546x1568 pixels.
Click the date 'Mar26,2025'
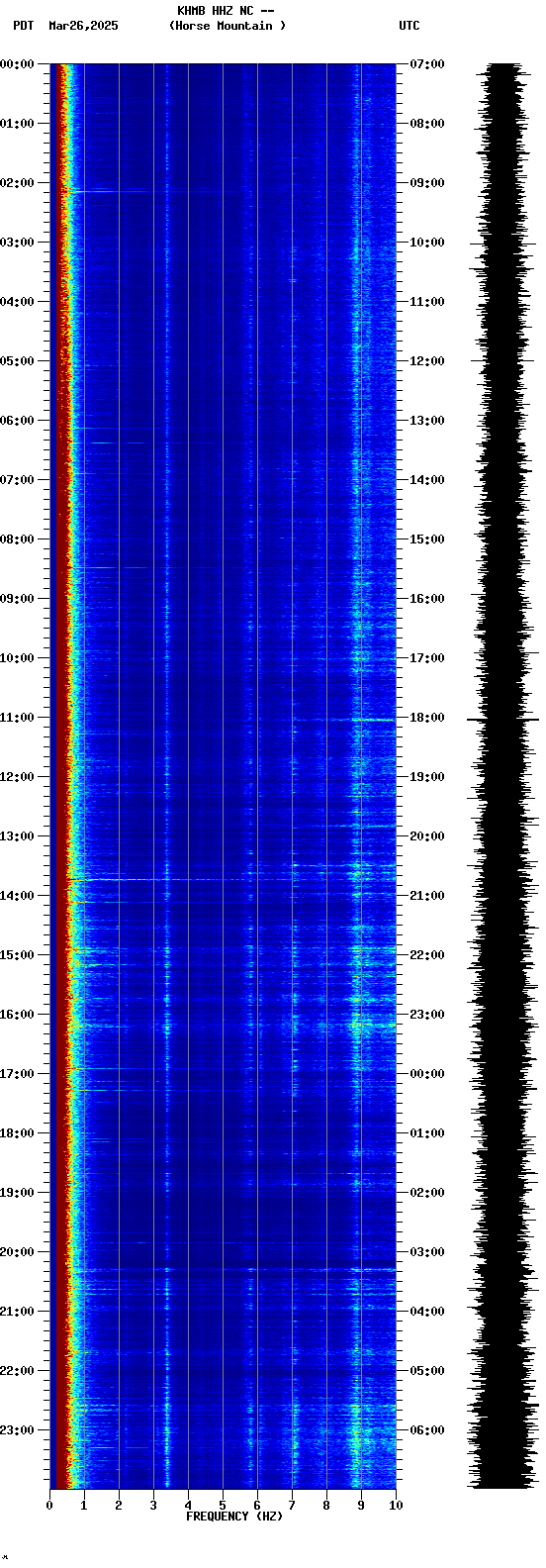click(x=83, y=26)
